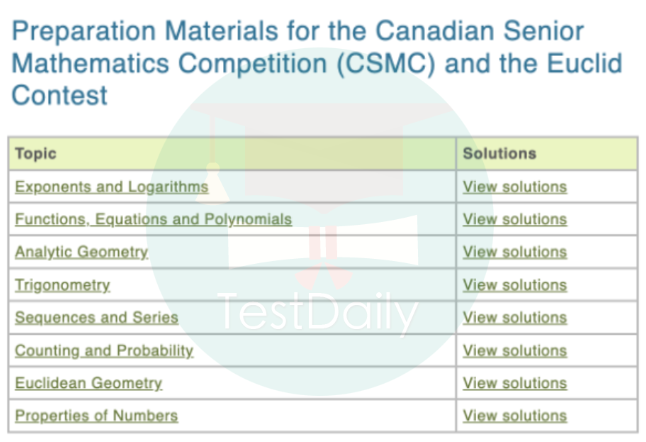The image size is (646, 442).
Task: View solutions for Properties of Numbers
Action: tap(514, 416)
